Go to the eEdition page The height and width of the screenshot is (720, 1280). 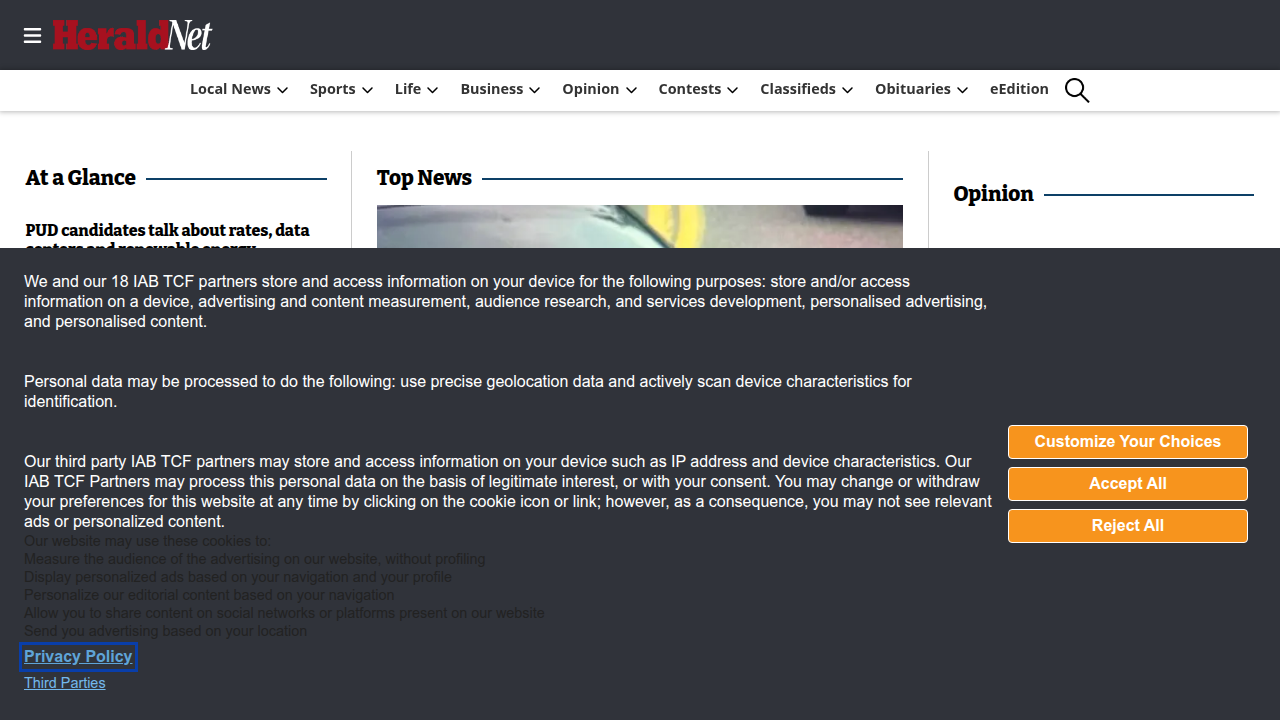click(x=1019, y=89)
